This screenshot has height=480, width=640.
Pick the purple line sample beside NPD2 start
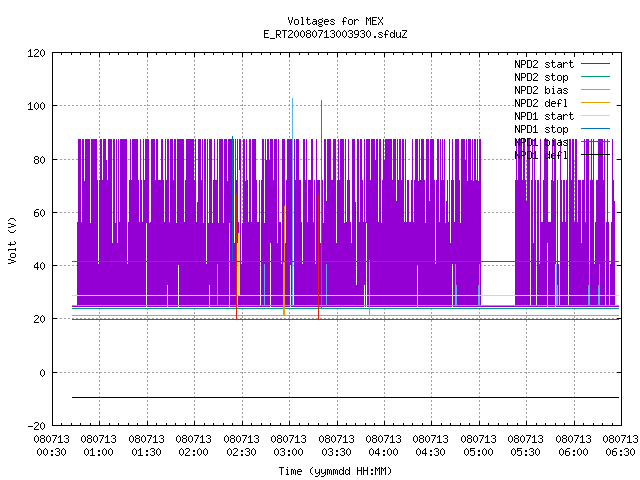(596, 64)
